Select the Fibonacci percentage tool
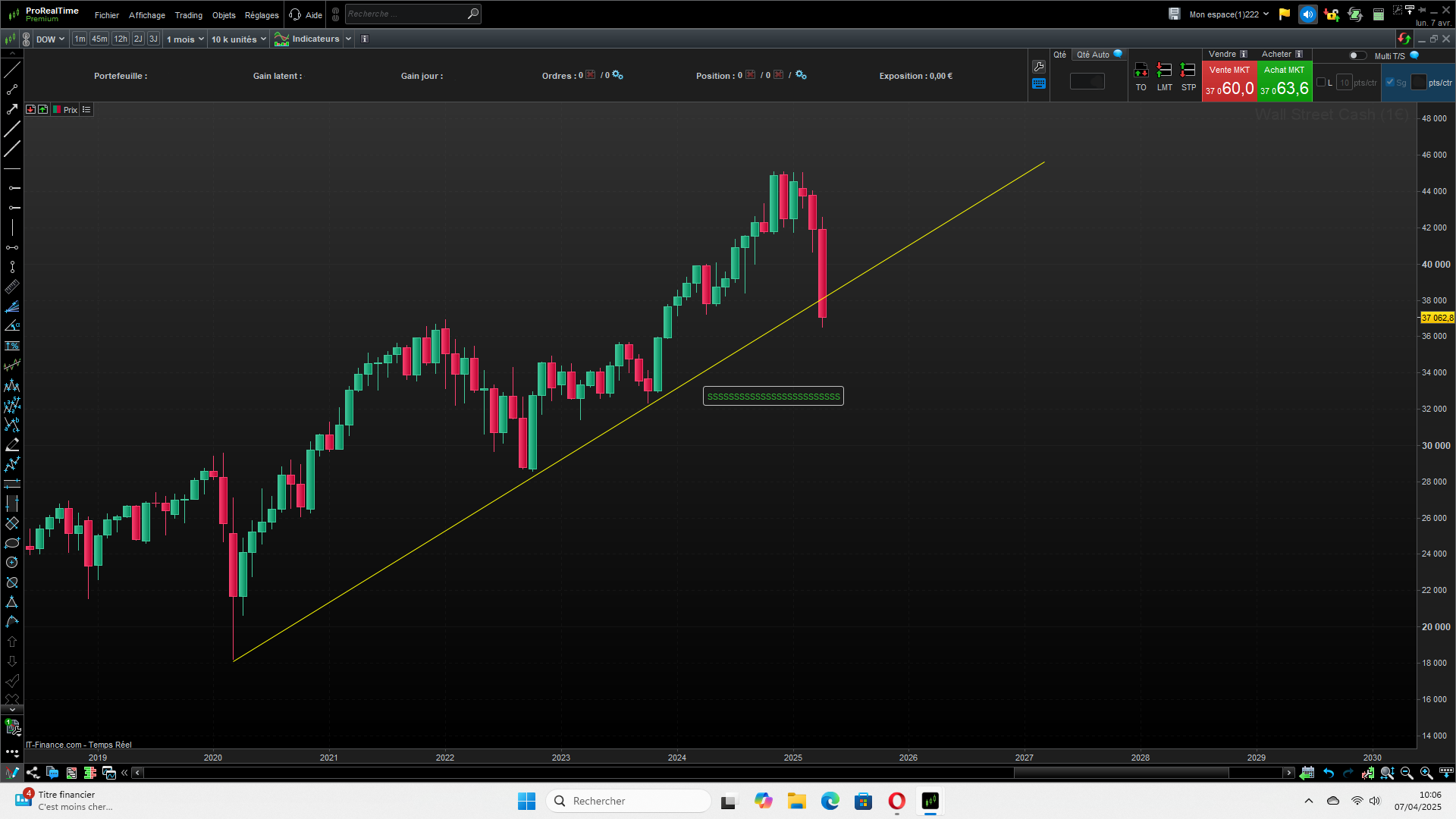The image size is (1456, 819). pos(12,346)
